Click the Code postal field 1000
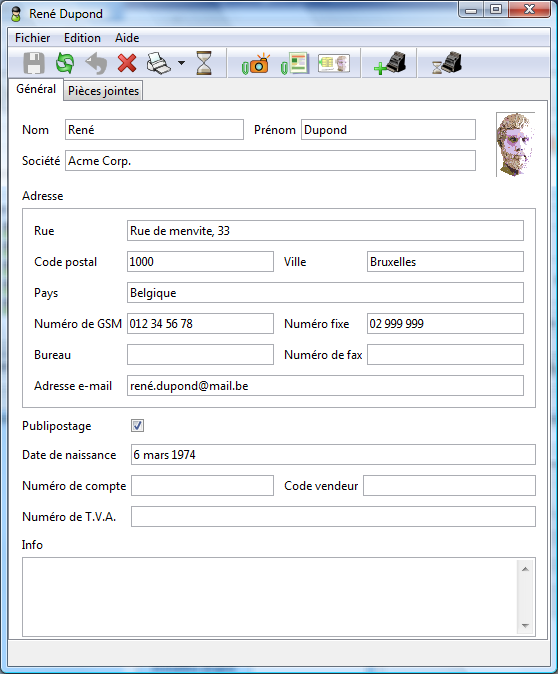The width and height of the screenshot is (558, 674). pos(200,262)
